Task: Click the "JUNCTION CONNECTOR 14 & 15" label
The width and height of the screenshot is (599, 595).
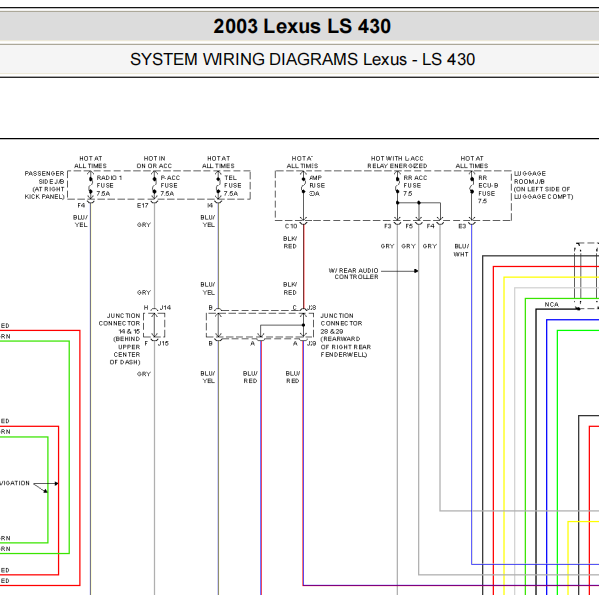Action: pos(120,339)
